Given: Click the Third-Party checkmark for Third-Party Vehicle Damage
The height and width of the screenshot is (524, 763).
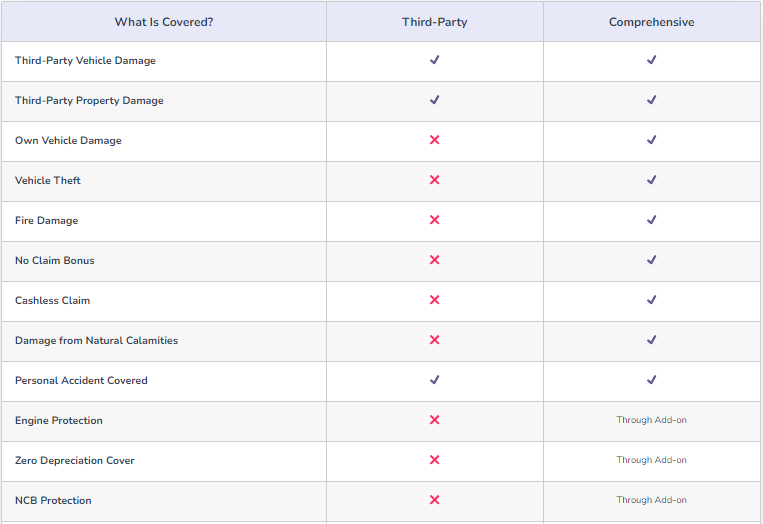Looking at the screenshot, I should pyautogui.click(x=434, y=60).
